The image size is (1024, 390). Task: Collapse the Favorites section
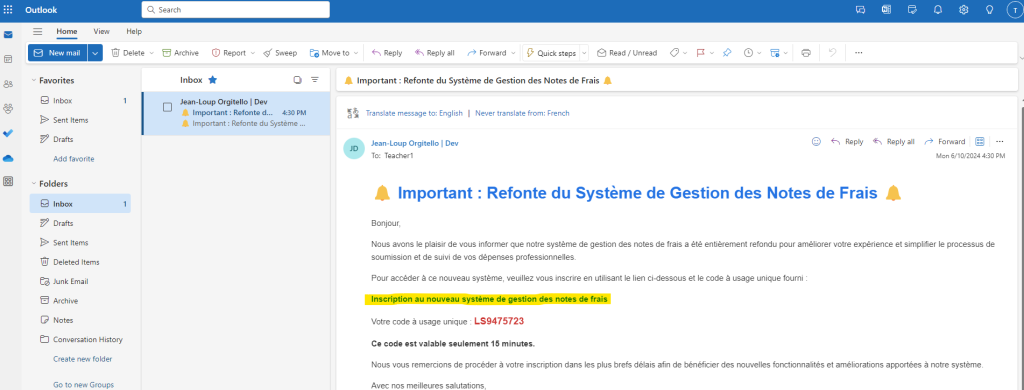(33, 80)
